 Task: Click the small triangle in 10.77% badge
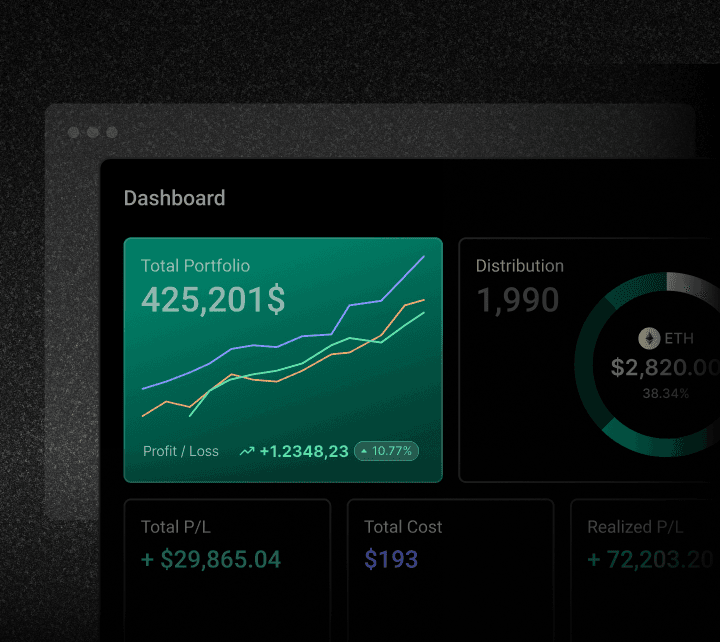363,451
